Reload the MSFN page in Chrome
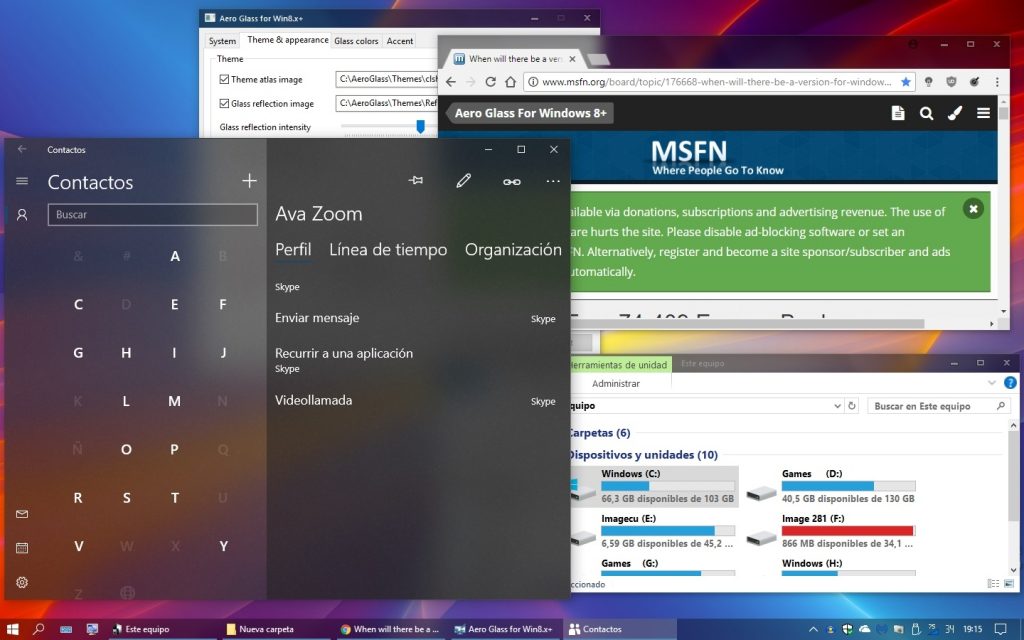Image resolution: width=1024 pixels, height=640 pixels. [490, 82]
